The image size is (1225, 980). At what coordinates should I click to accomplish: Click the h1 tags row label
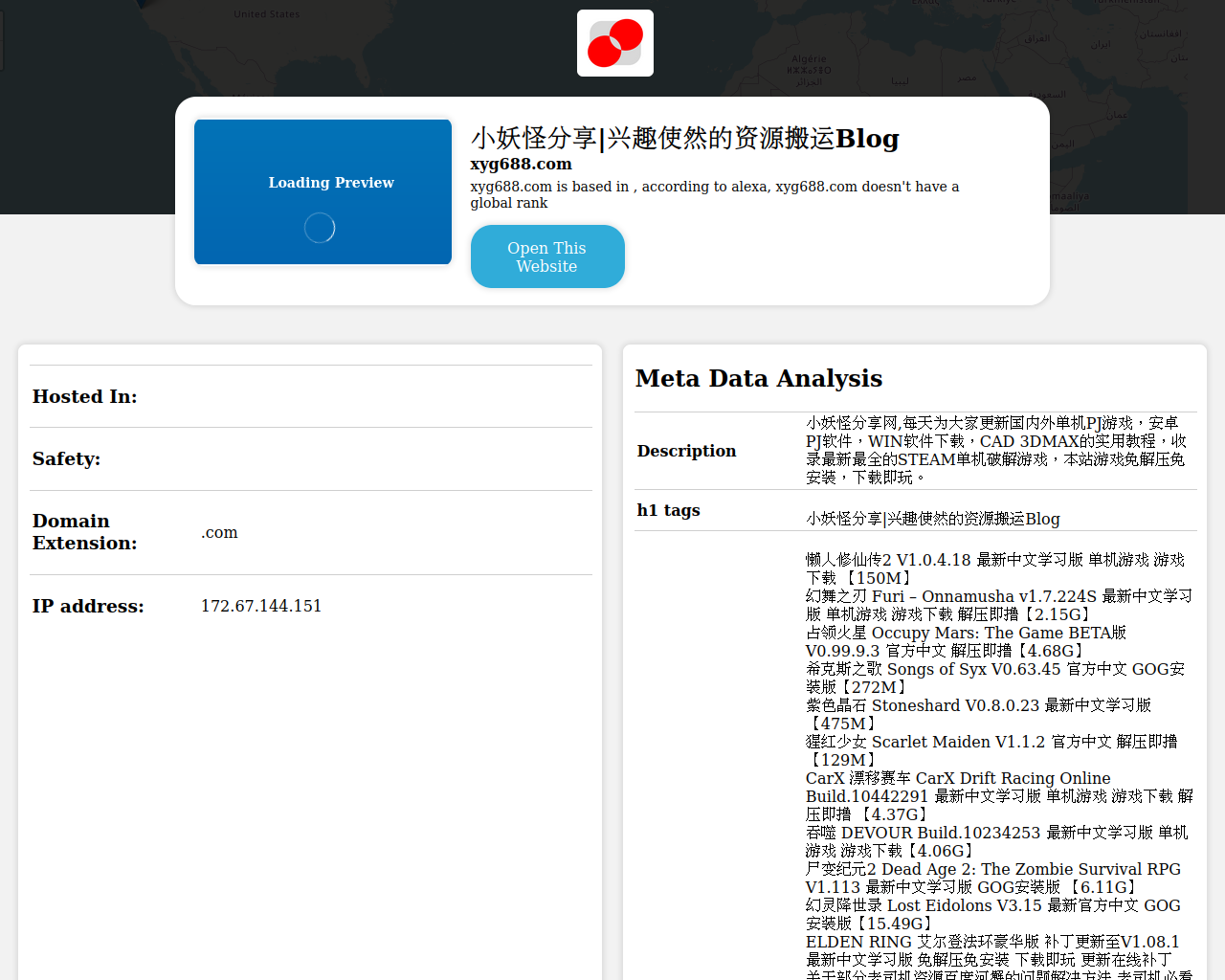669,510
